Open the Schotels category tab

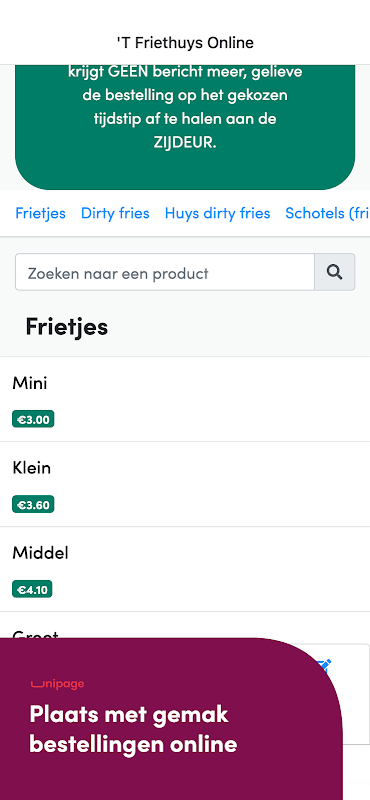327,213
